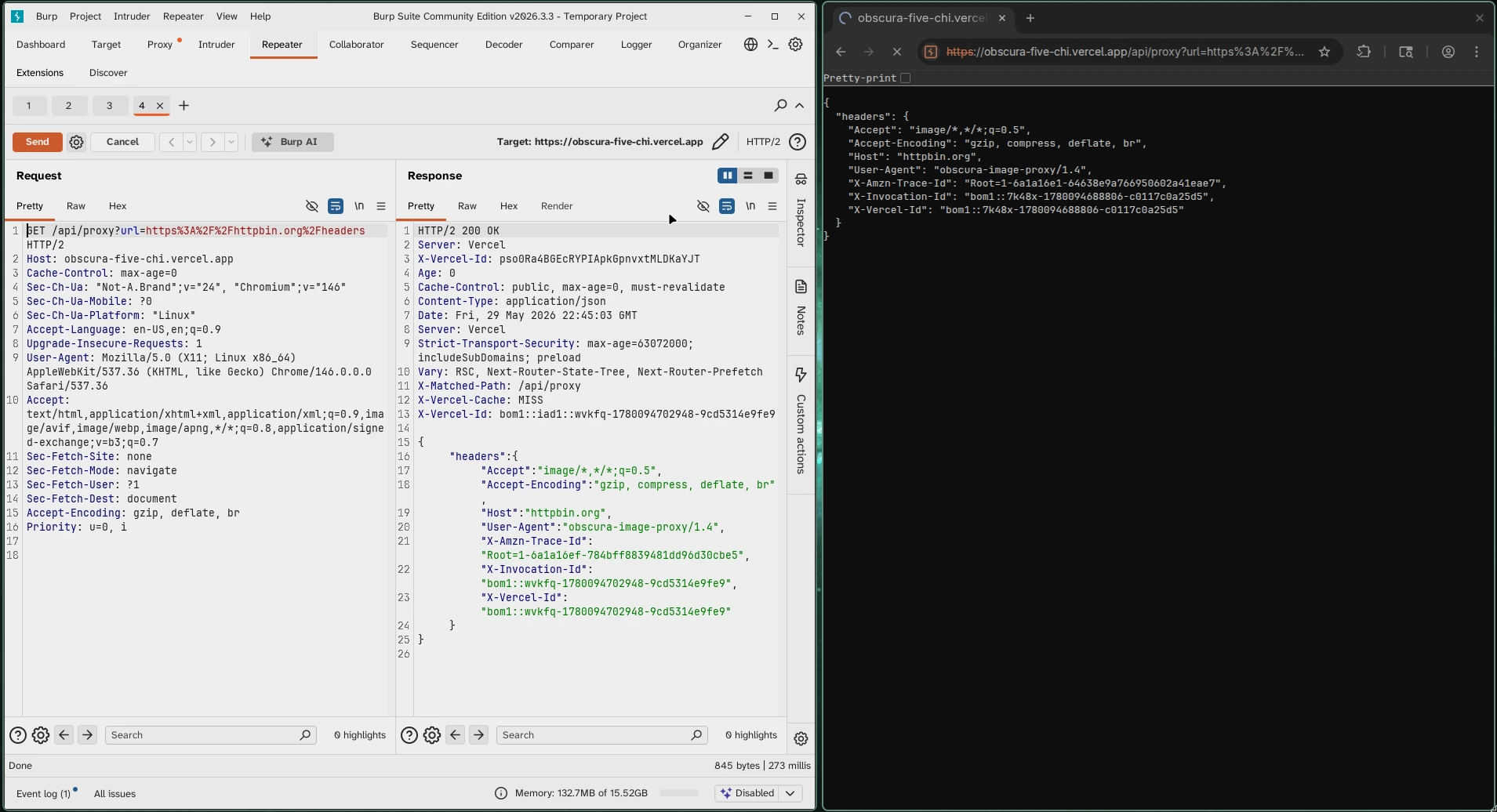Open Burp's embedded browser globe icon

750,45
